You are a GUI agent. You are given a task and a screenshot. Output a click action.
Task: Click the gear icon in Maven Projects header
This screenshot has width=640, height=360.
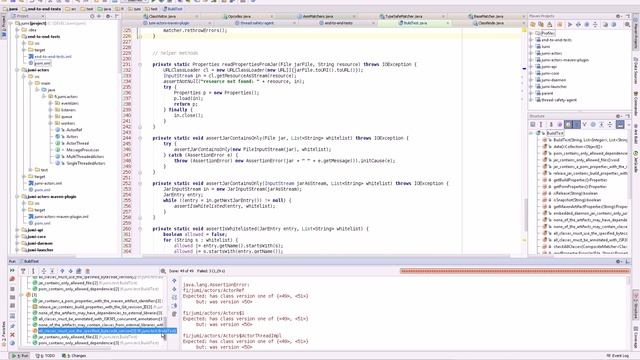[619, 16]
